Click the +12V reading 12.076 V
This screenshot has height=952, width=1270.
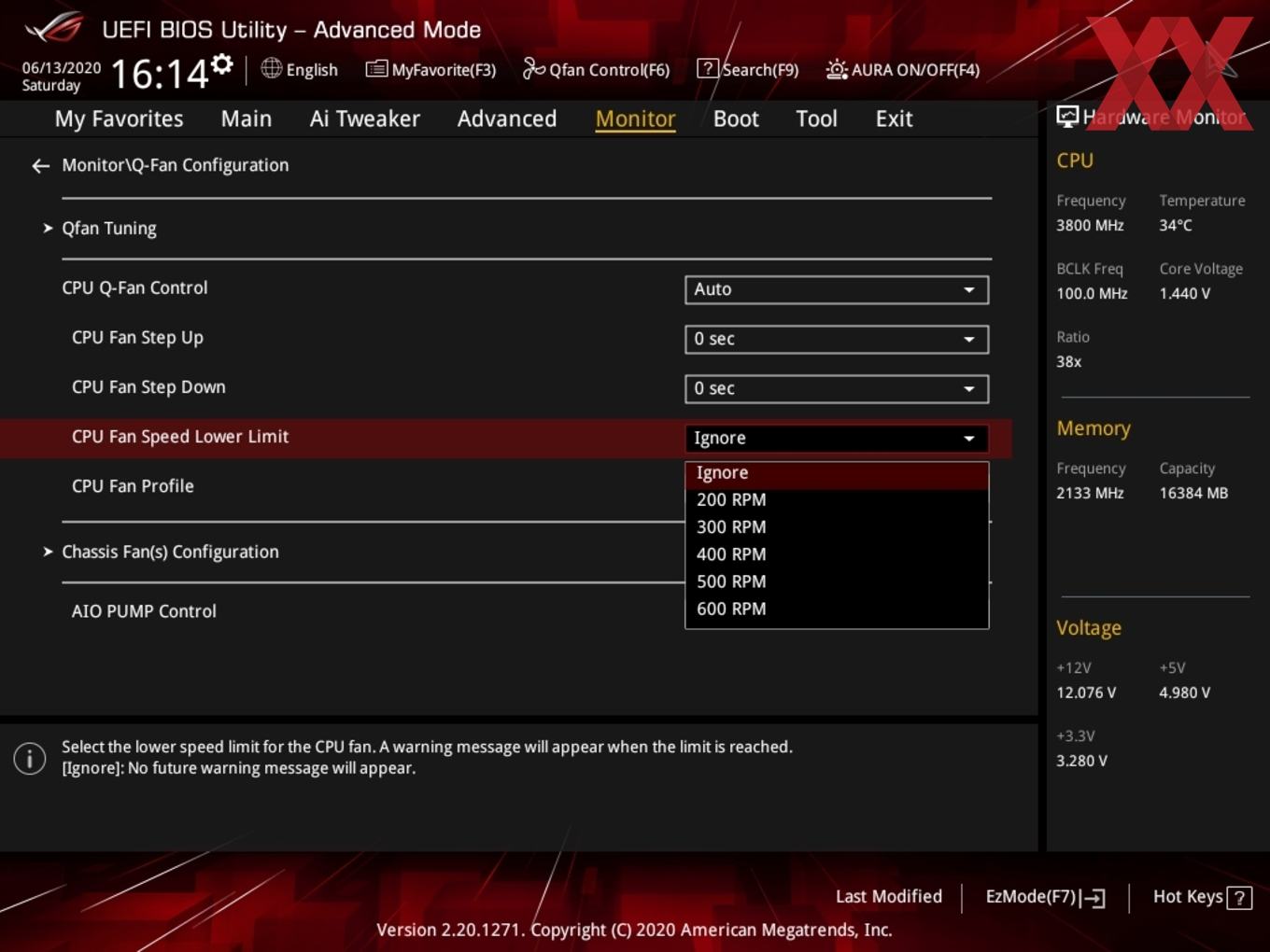point(1086,693)
